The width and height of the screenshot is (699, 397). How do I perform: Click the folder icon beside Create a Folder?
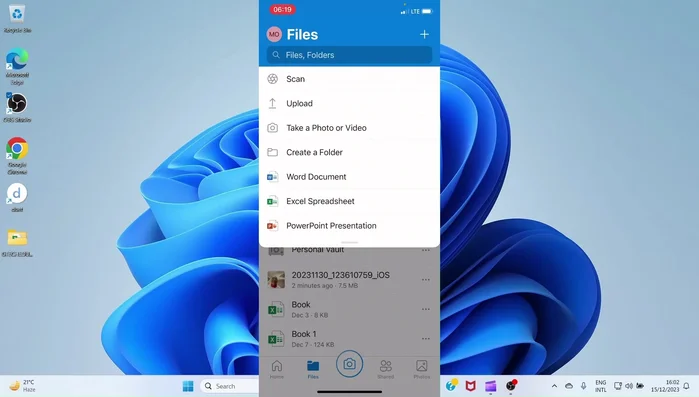272,152
